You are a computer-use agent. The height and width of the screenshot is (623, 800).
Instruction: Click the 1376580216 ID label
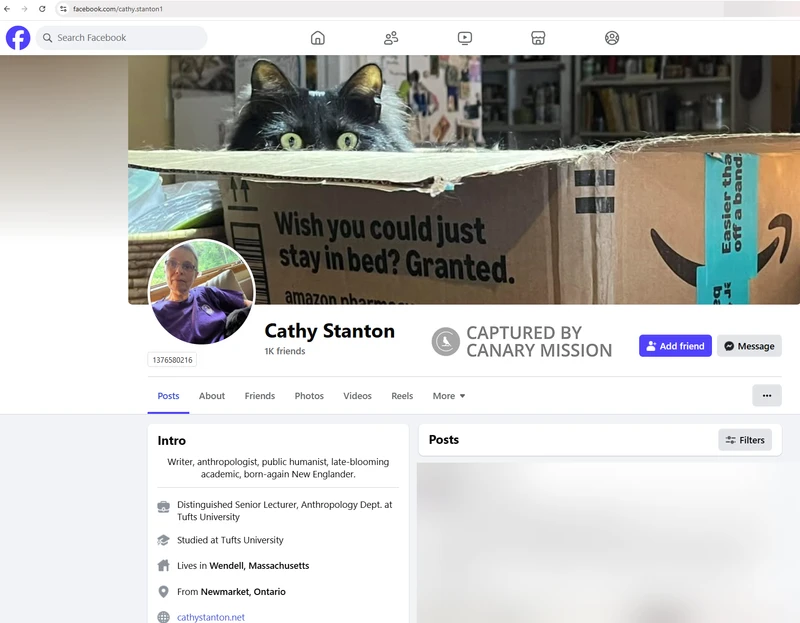[172, 360]
